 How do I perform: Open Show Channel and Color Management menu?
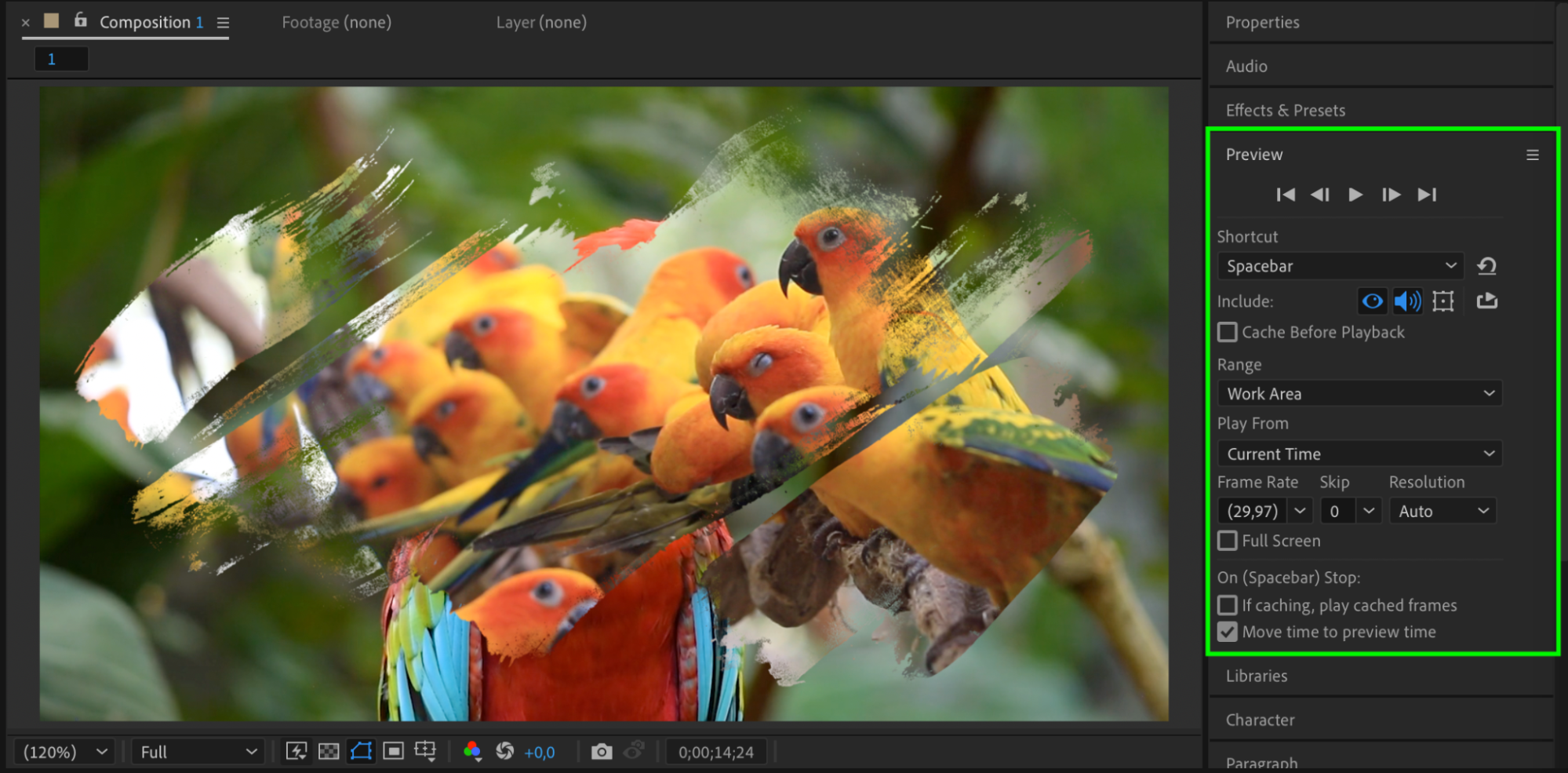tap(472, 752)
